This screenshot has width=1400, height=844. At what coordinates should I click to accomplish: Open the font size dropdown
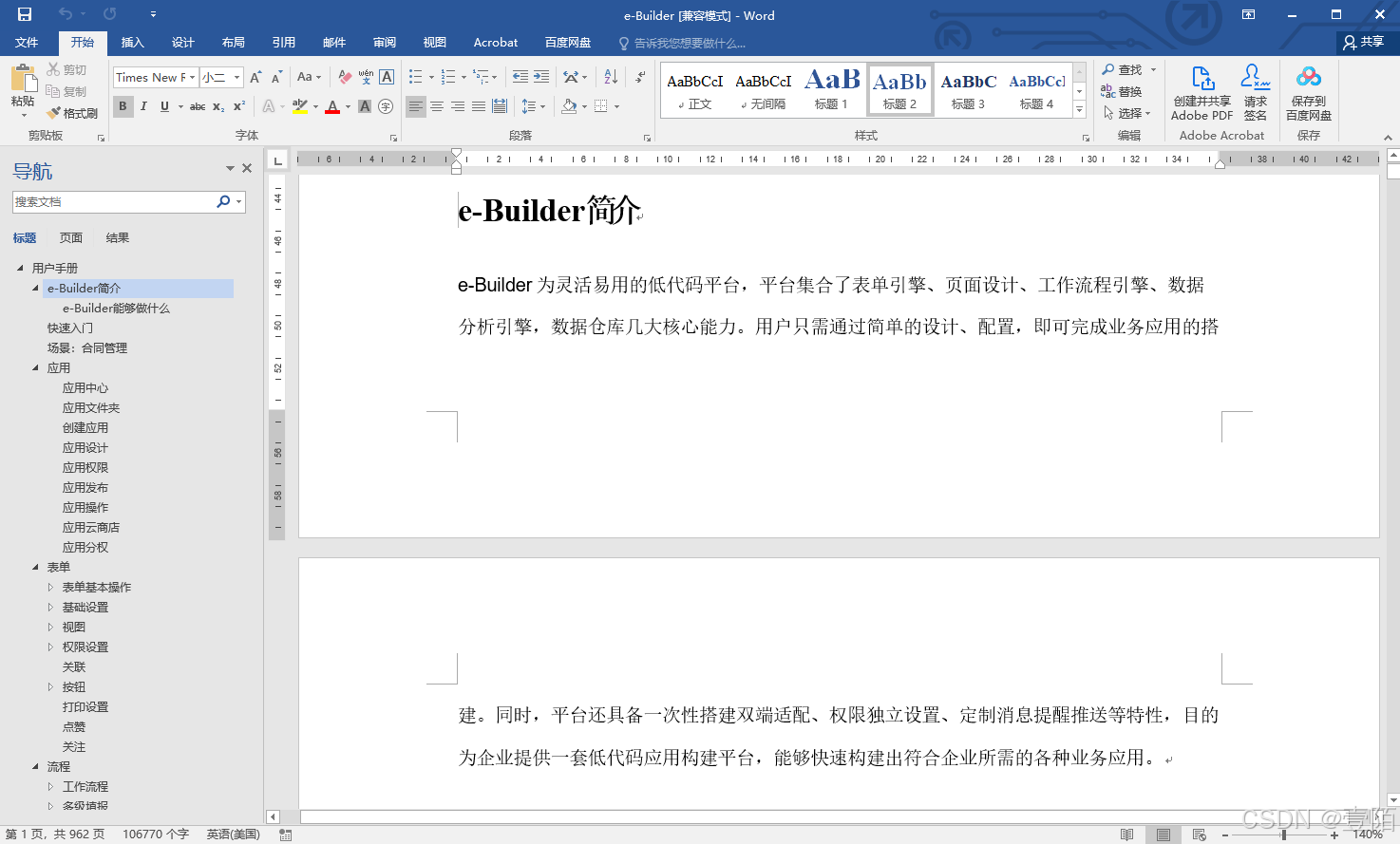pos(236,77)
